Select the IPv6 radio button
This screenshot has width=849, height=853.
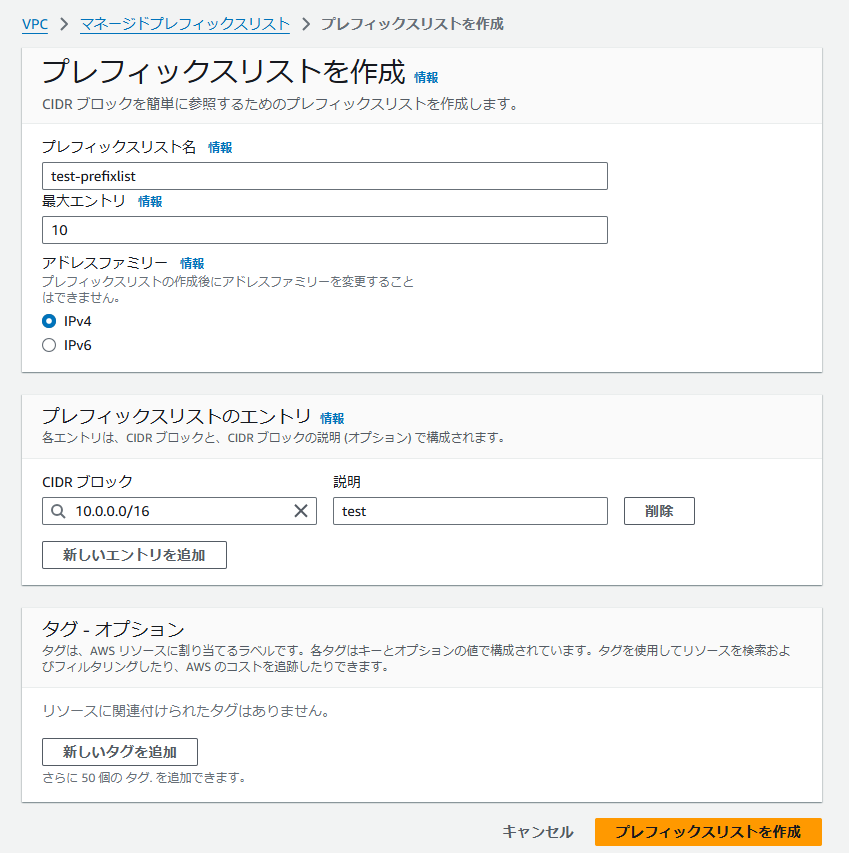(49, 345)
